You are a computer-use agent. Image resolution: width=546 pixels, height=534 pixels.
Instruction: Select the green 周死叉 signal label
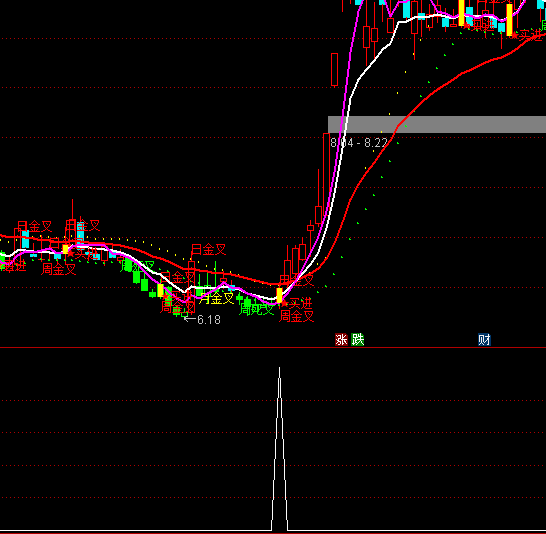[x=257, y=309]
